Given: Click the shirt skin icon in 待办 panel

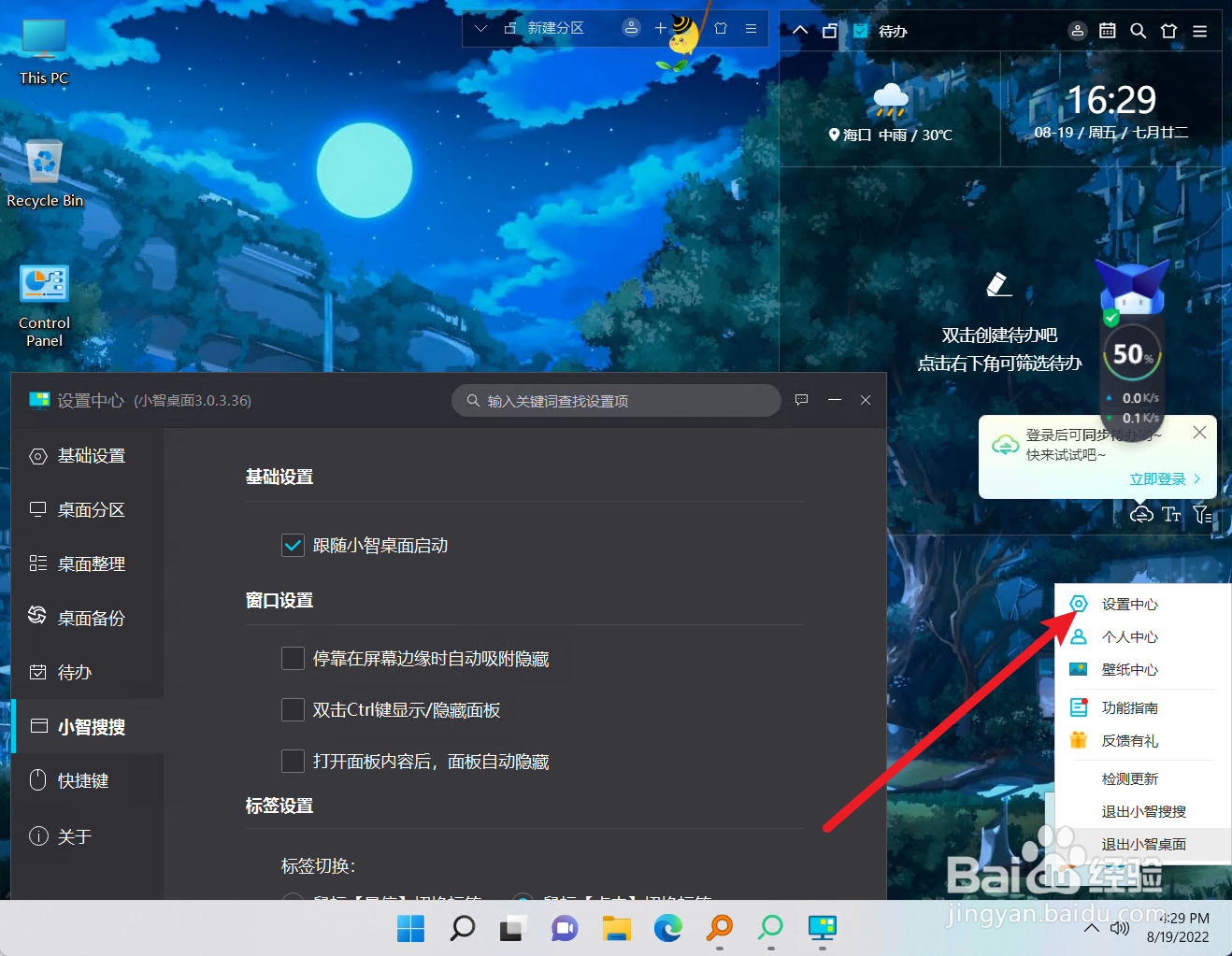Looking at the screenshot, I should (x=1168, y=30).
